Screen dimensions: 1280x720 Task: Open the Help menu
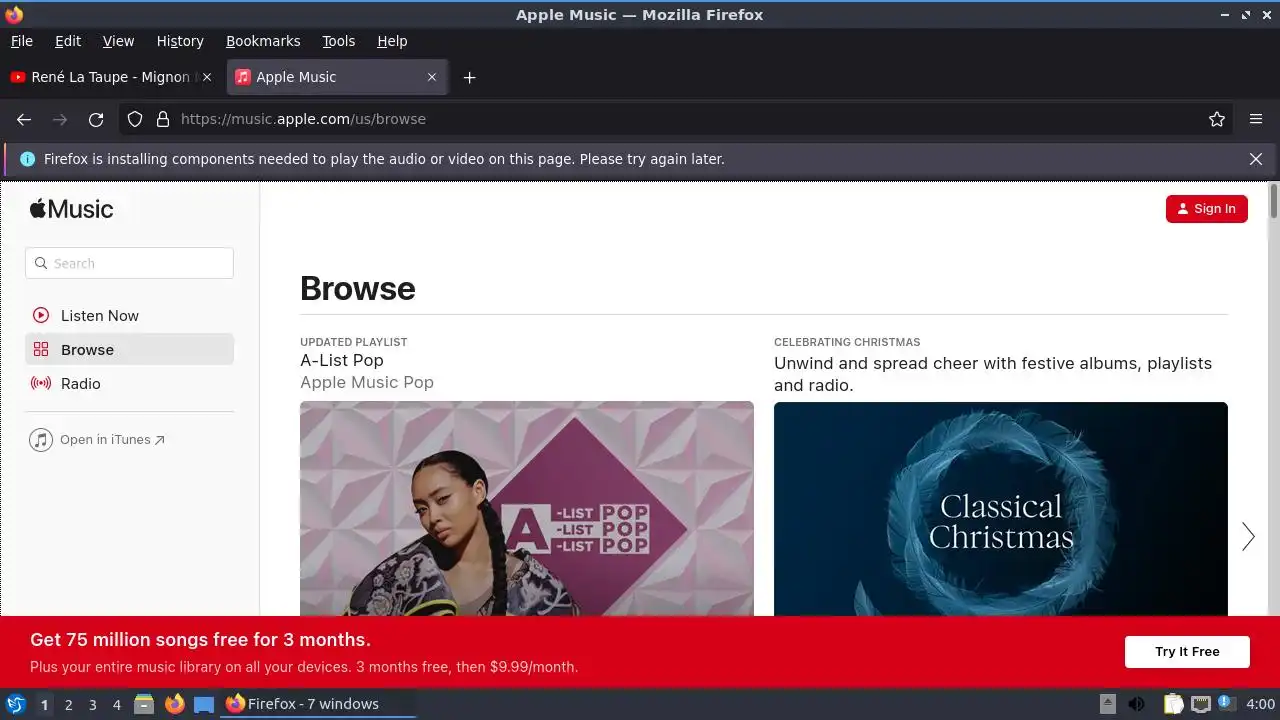click(392, 41)
